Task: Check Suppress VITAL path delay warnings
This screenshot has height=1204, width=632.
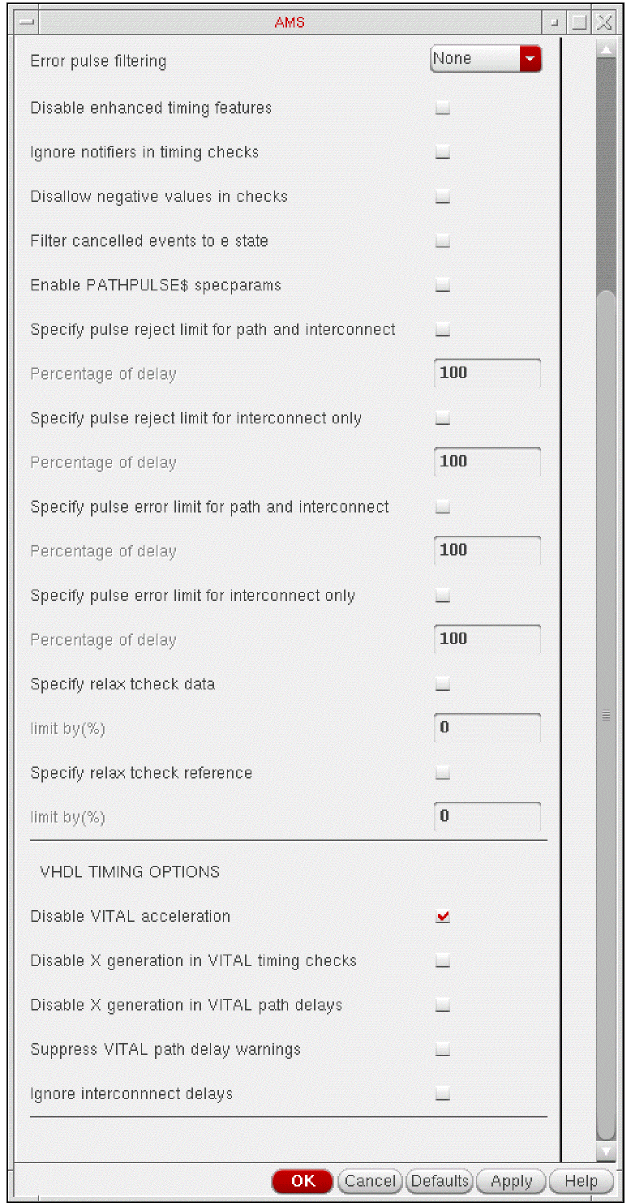Action: point(443,1050)
